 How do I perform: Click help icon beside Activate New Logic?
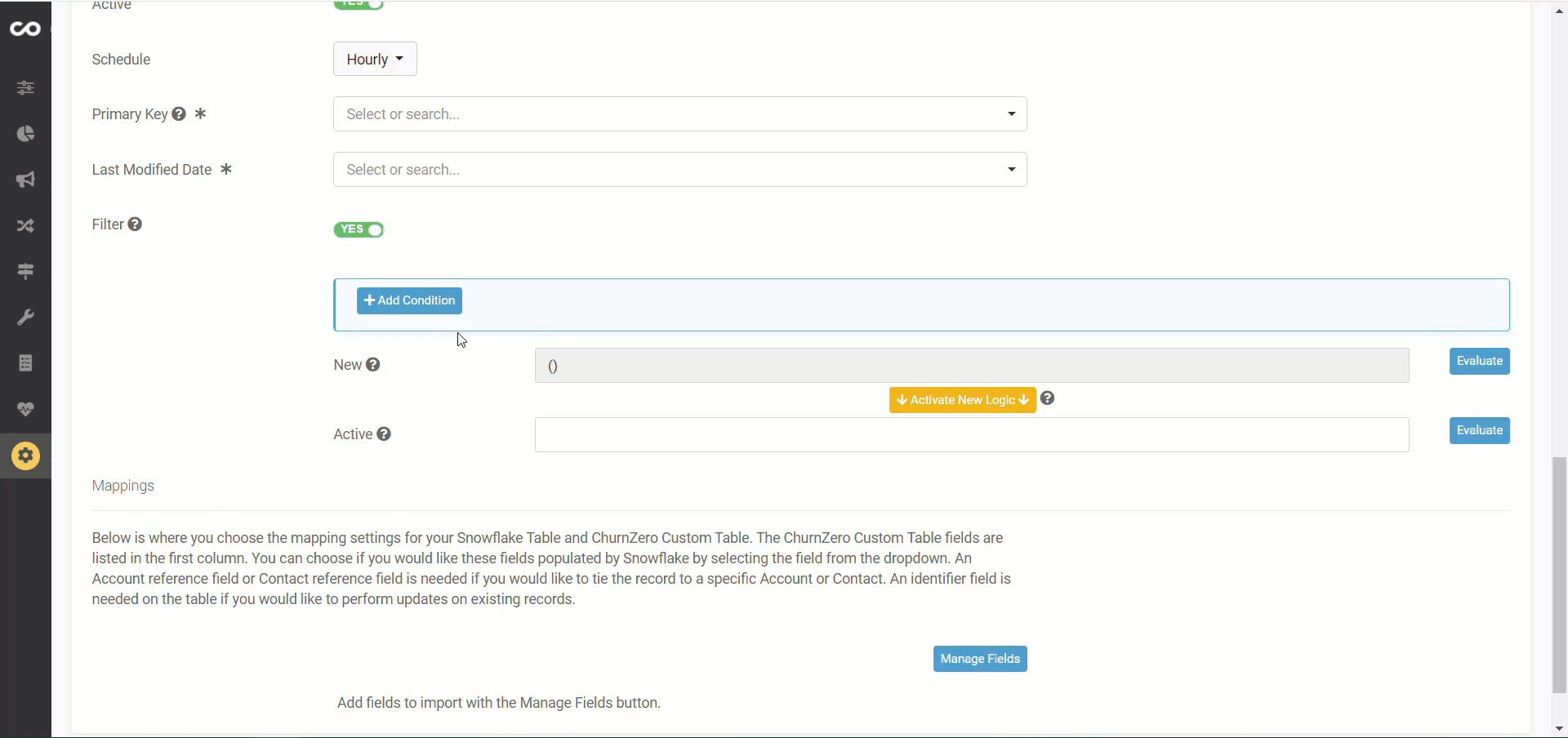pos(1048,398)
